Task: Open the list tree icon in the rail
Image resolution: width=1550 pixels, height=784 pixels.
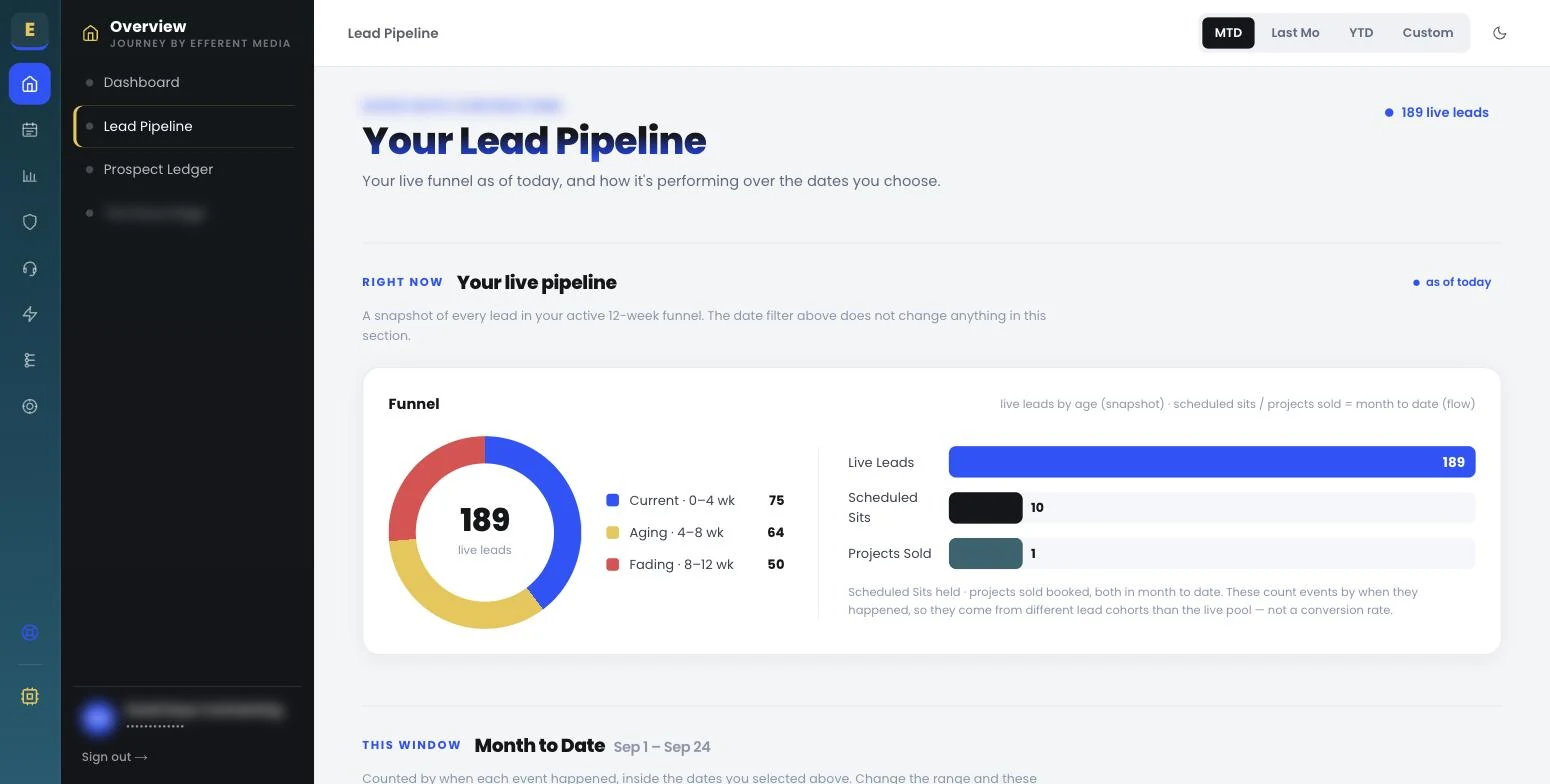Action: [30, 360]
